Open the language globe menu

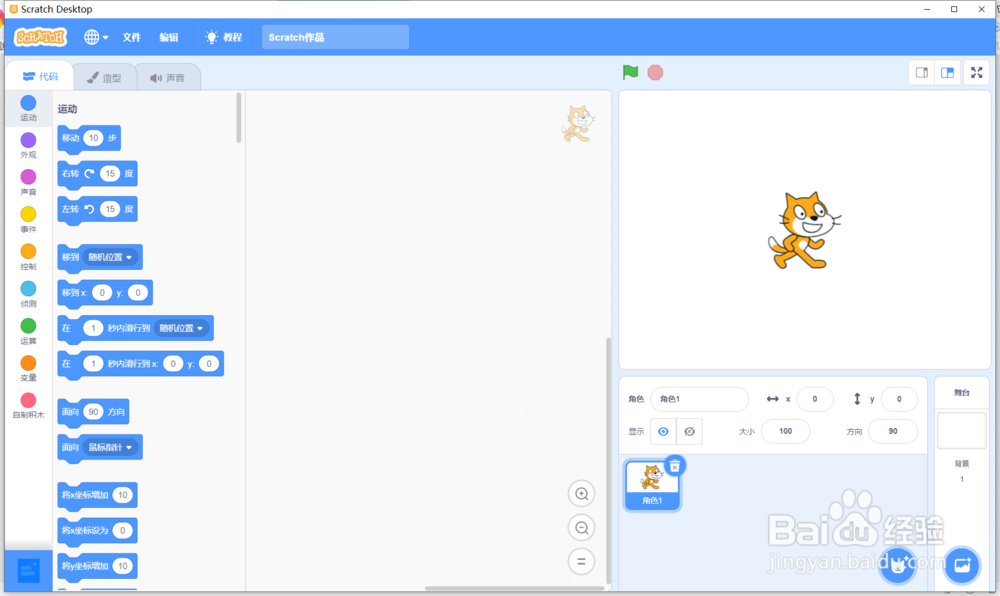point(96,37)
